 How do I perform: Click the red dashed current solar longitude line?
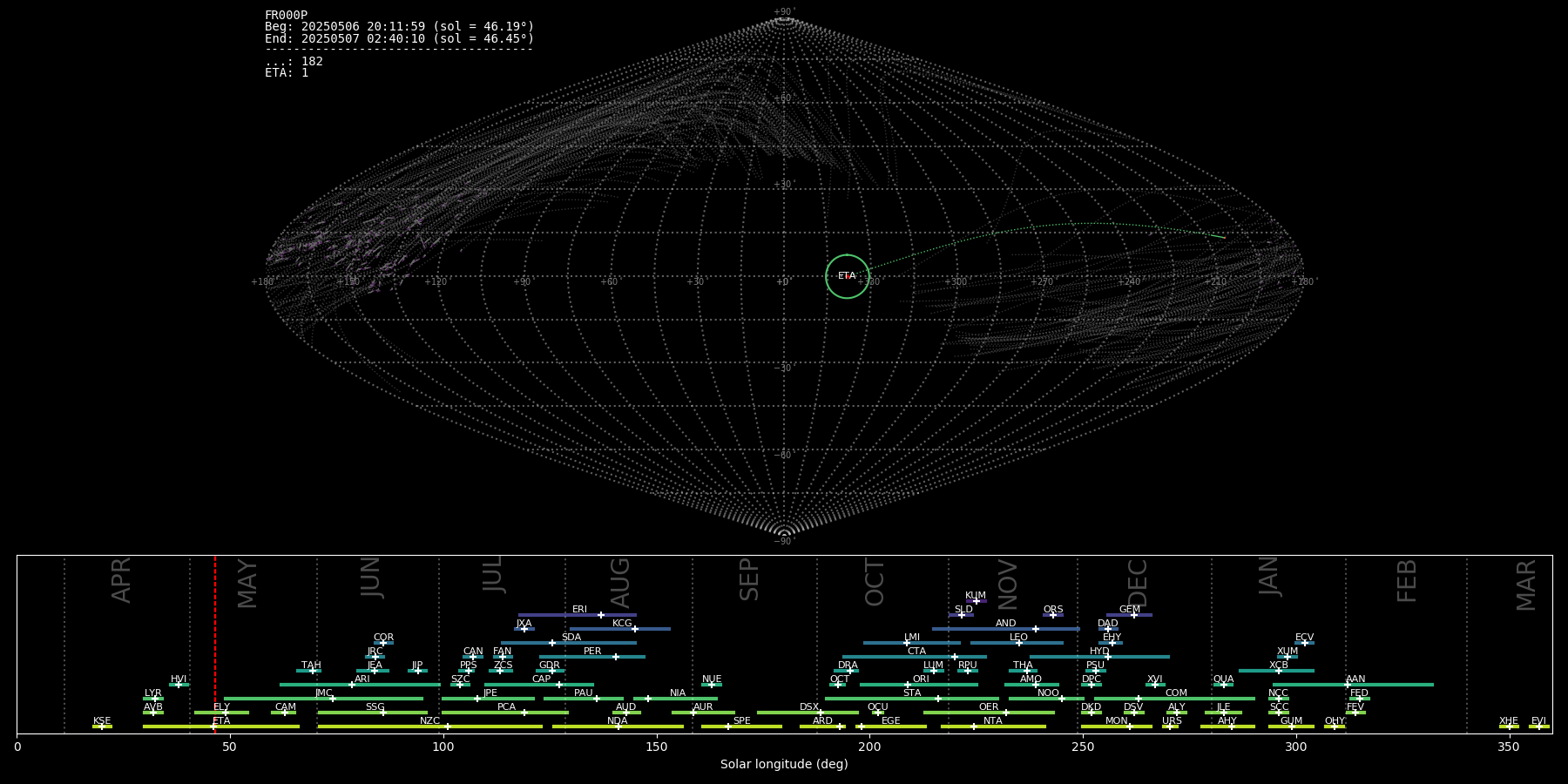coord(215,644)
